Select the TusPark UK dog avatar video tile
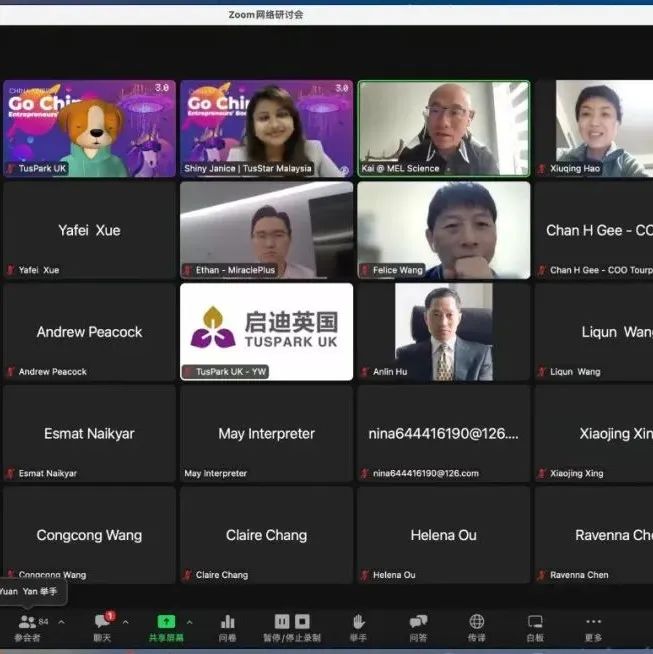Screen dimensions: 653x654 coord(89,128)
